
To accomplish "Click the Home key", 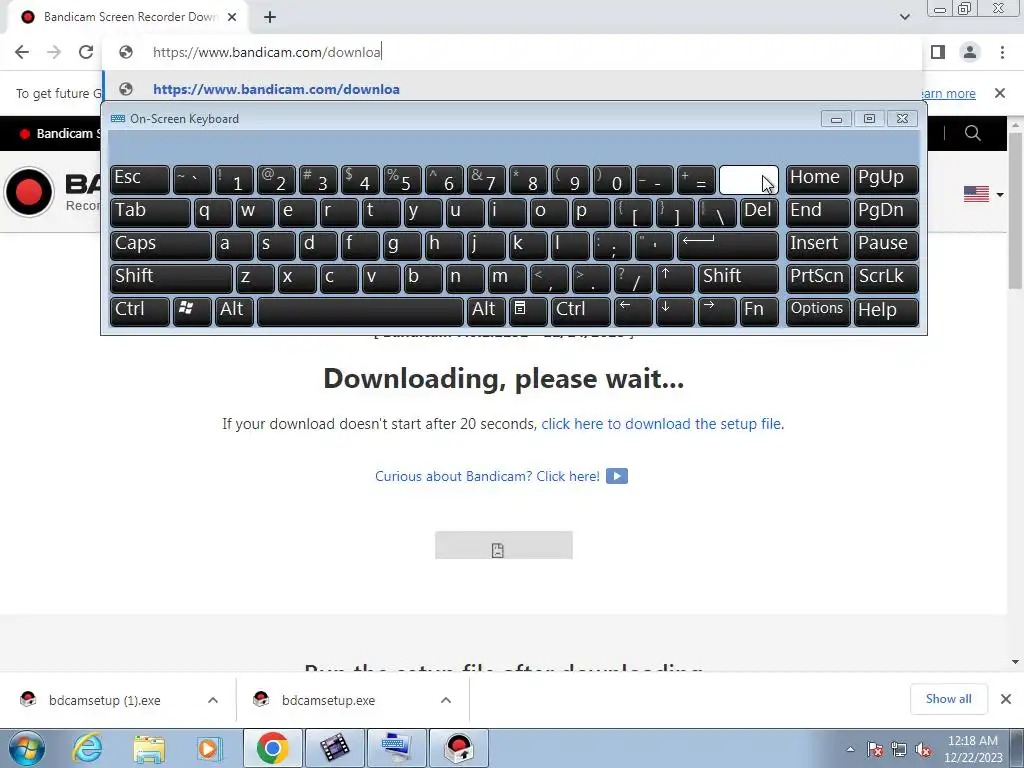I will tap(818, 180).
